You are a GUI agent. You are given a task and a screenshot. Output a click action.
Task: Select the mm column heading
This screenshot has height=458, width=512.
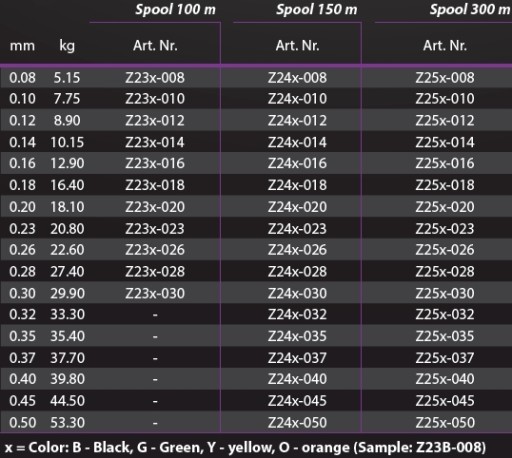click(22, 46)
